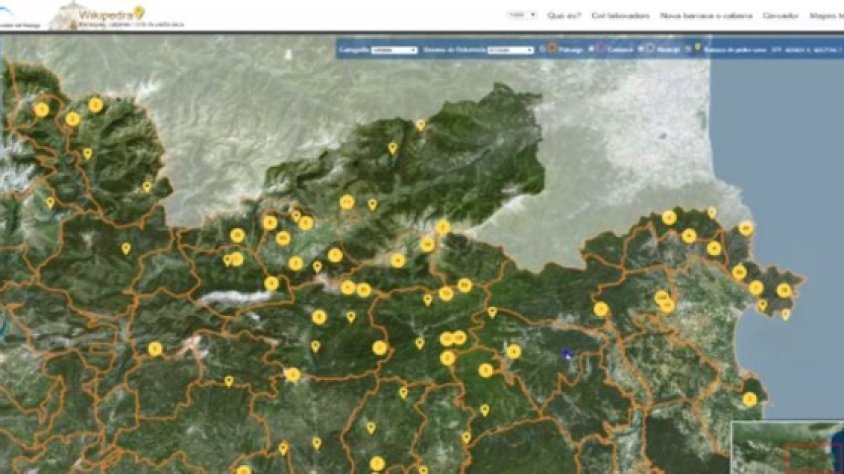Open the Categoria dropdown
844x474 pixels.
pos(393,48)
